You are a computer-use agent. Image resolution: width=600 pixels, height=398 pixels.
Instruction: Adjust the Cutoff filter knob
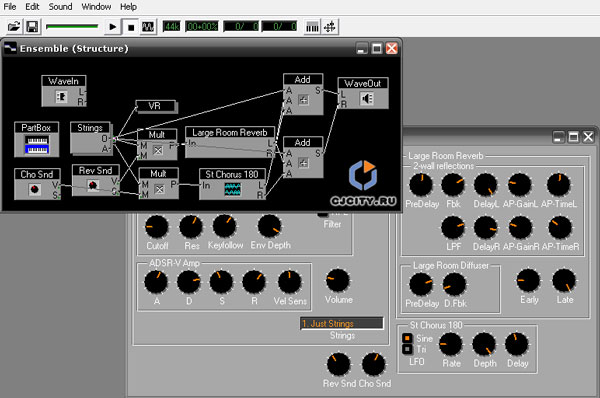[x=157, y=227]
